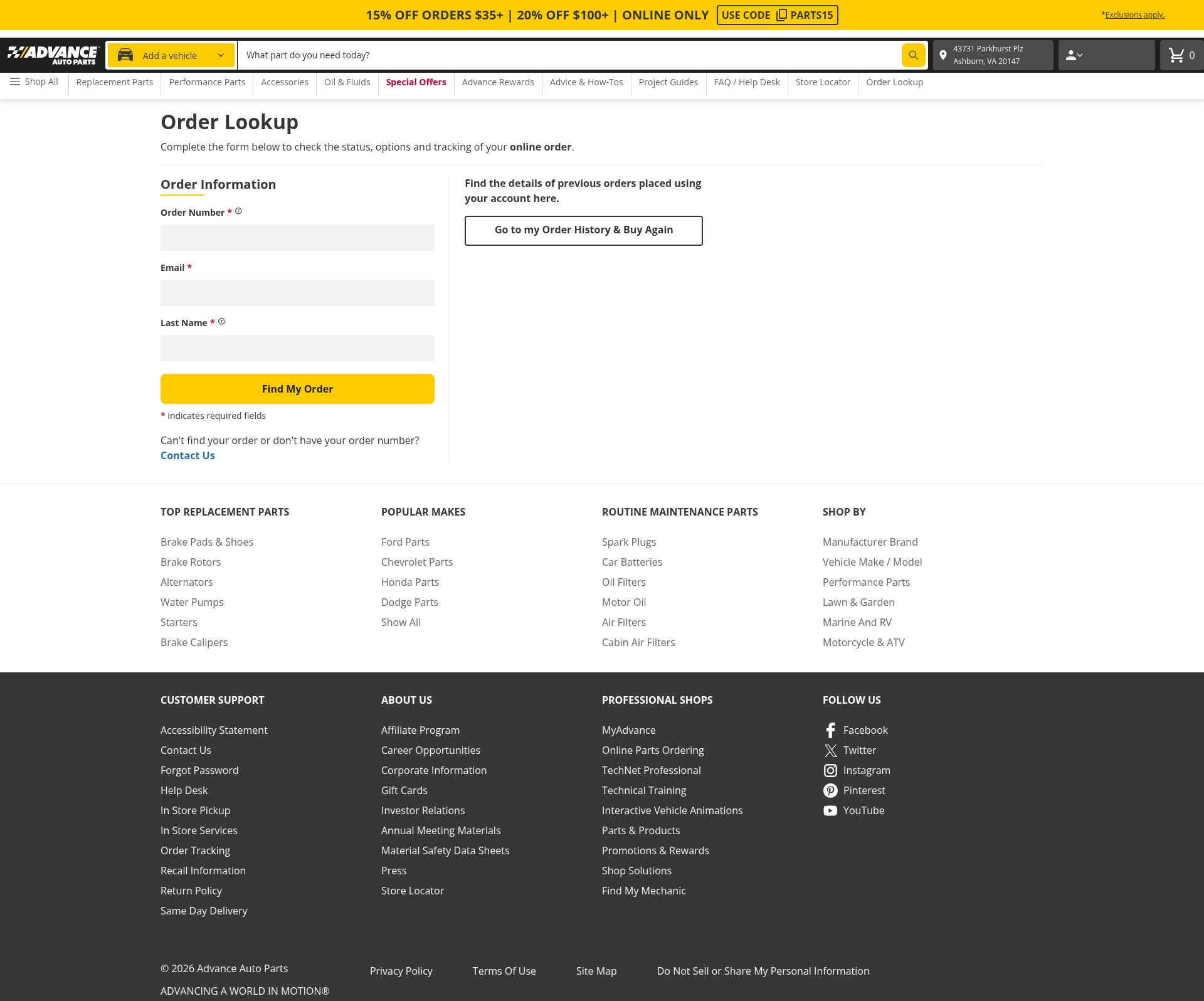Focus the Order Number input field
The image size is (1204, 1001).
tap(297, 238)
